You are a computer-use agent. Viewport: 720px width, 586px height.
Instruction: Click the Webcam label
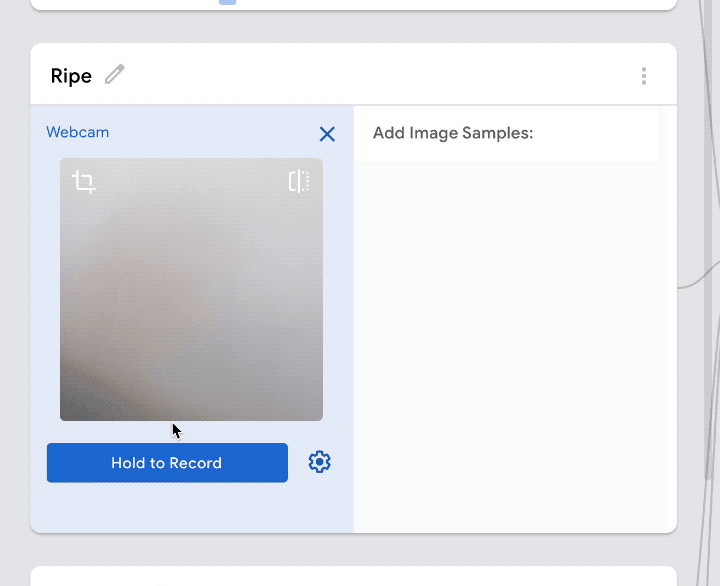78,132
